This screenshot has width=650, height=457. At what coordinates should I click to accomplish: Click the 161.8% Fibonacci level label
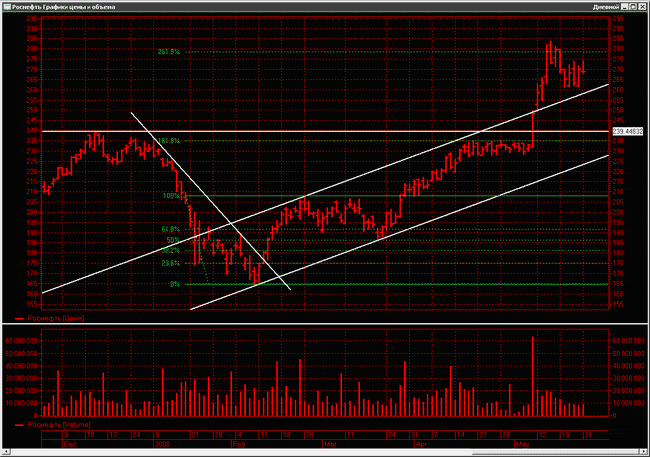click(169, 141)
